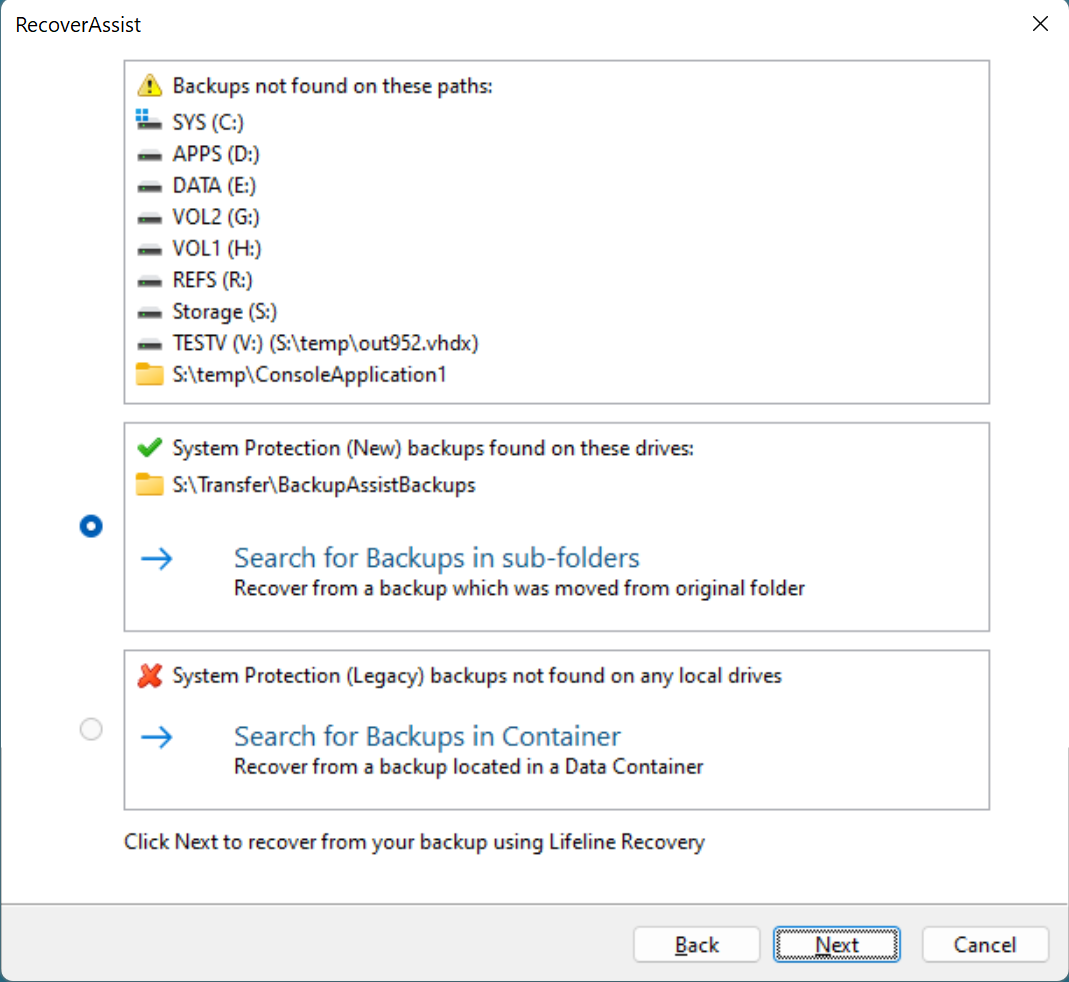Click the red X legacy status icon
This screenshot has width=1069, height=982.
[x=149, y=676]
